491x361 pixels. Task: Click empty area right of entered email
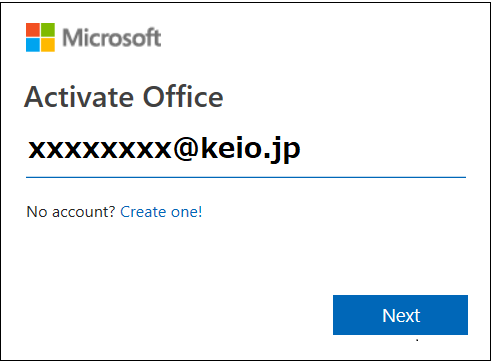point(383,150)
